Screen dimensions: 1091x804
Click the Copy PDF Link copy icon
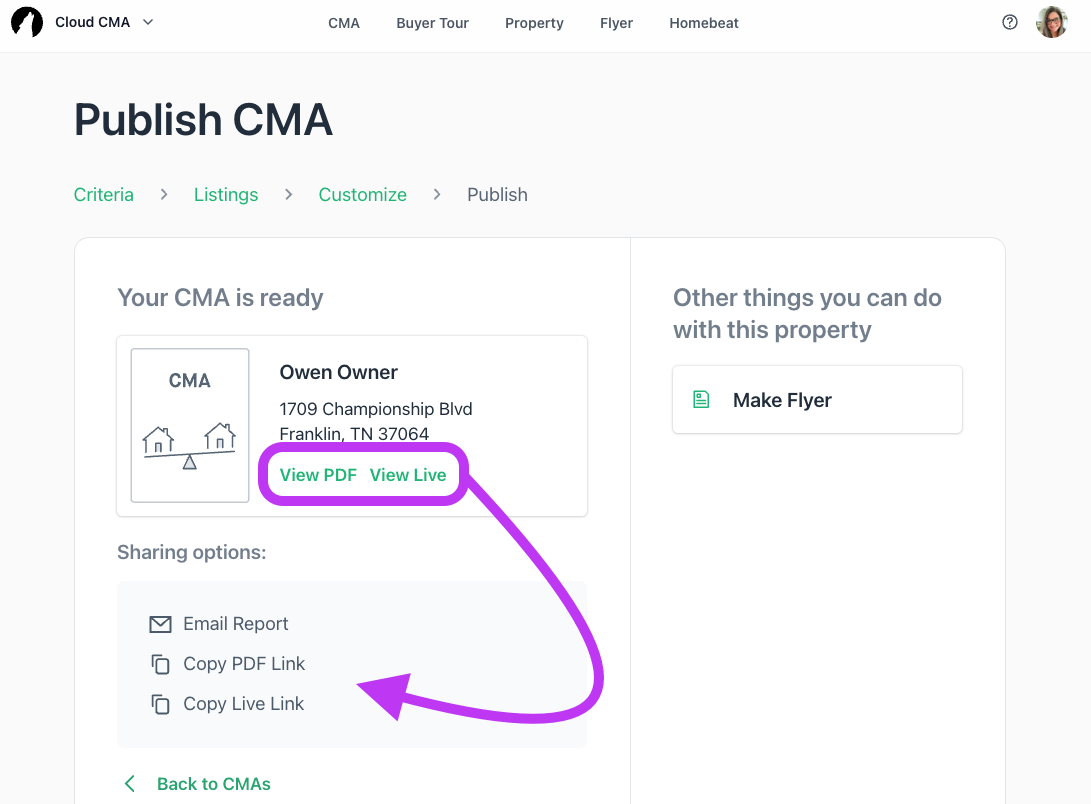[x=161, y=663]
